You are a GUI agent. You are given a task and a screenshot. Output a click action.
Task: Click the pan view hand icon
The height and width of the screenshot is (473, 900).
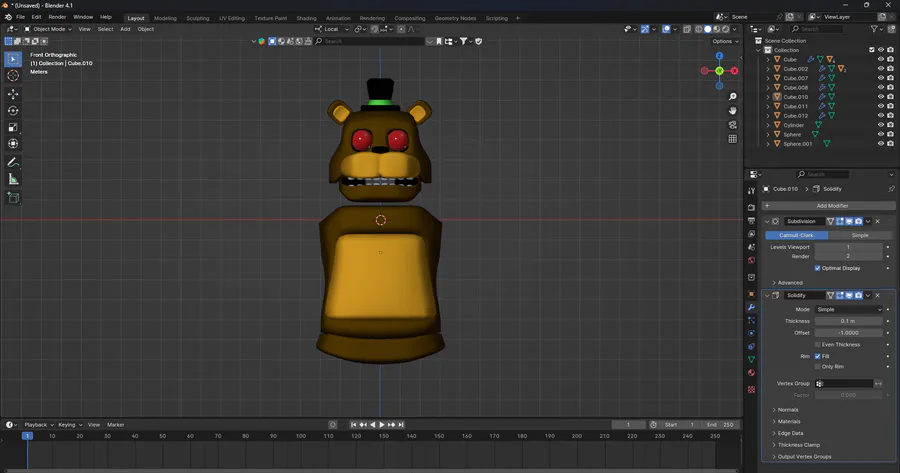[x=732, y=110]
